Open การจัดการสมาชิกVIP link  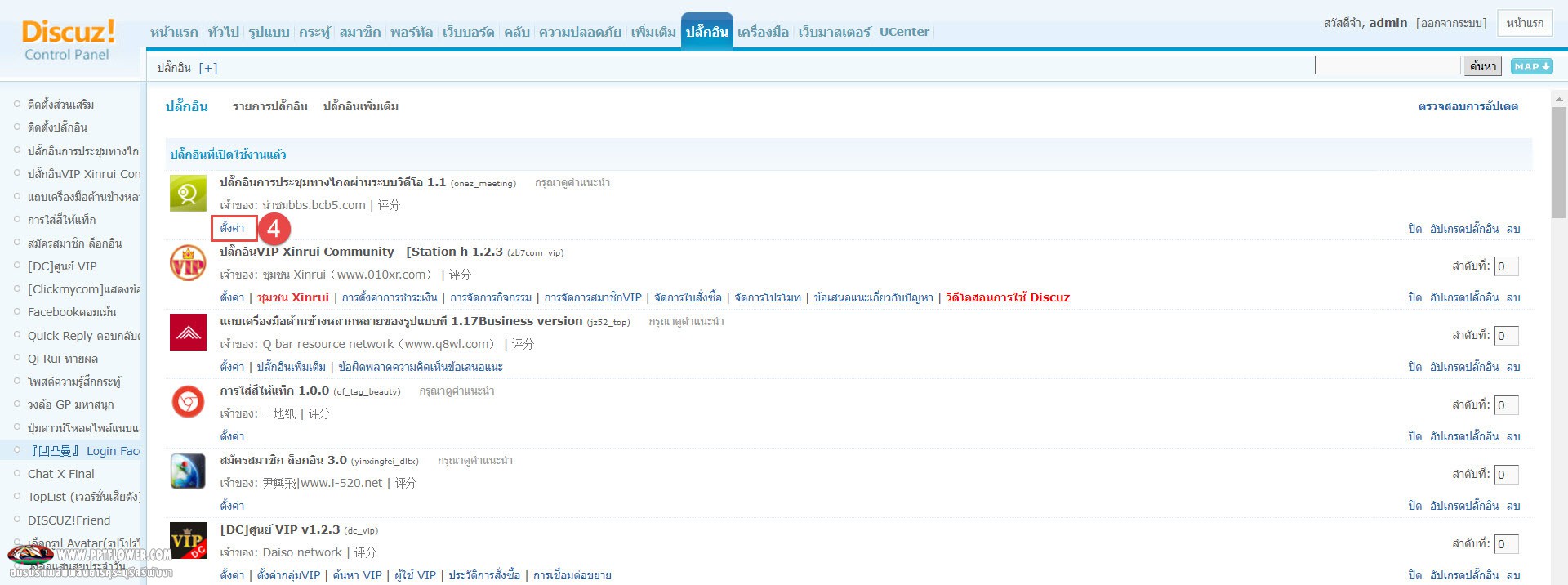pos(594,297)
